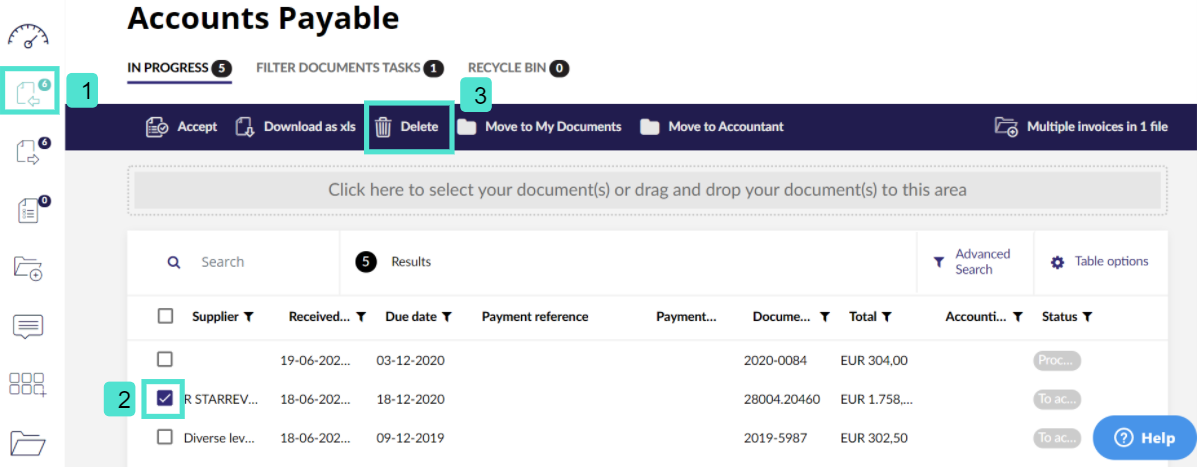
Task: Click the Help button
Action: (1145, 437)
